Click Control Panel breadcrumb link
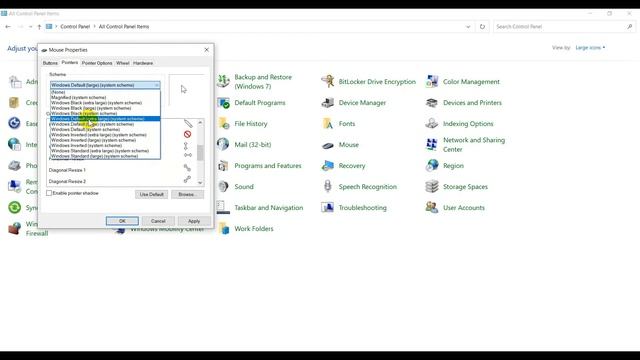Screen dimensions: 640x360 75,27
